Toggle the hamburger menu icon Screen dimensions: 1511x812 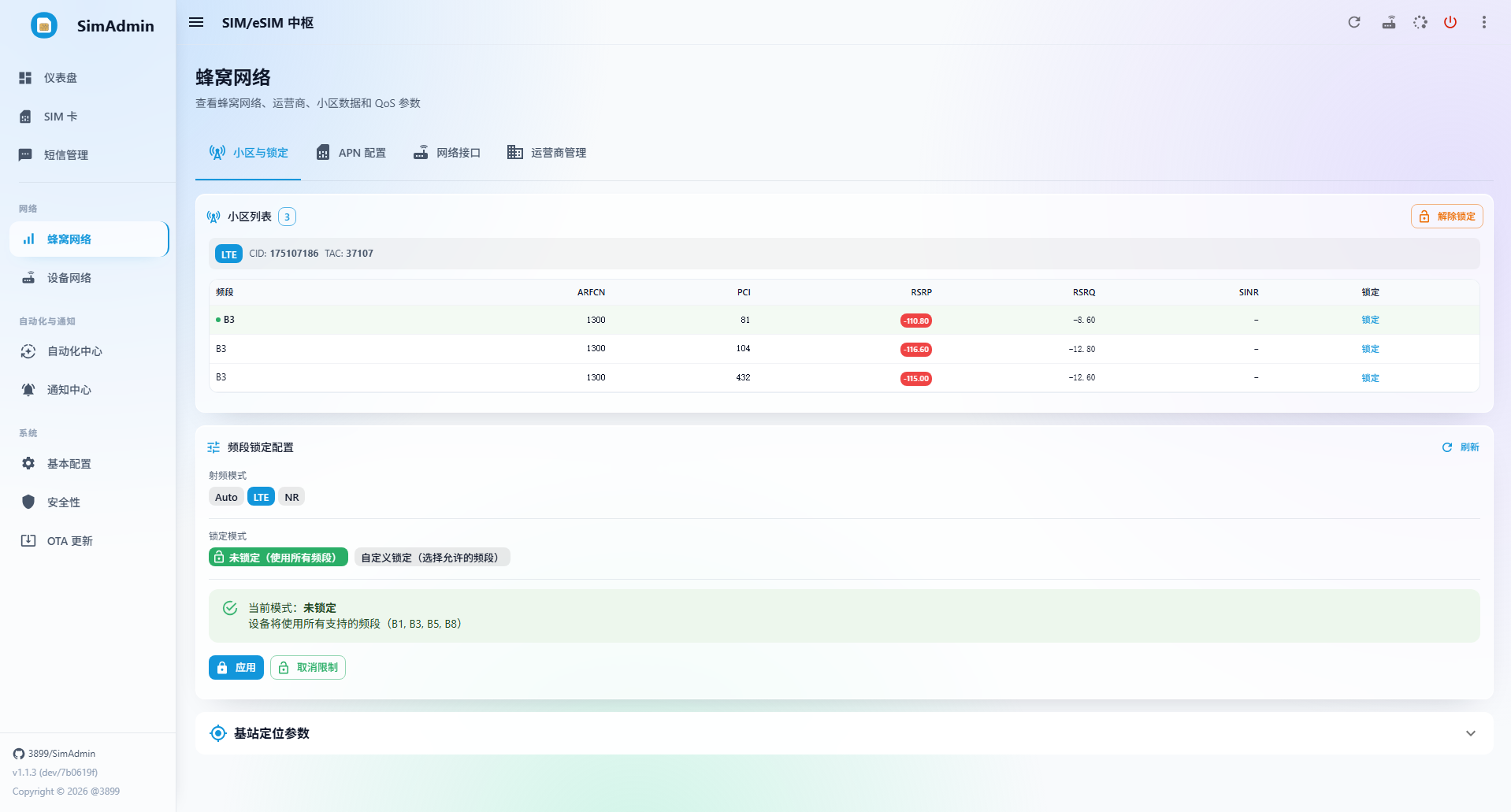[x=196, y=23]
